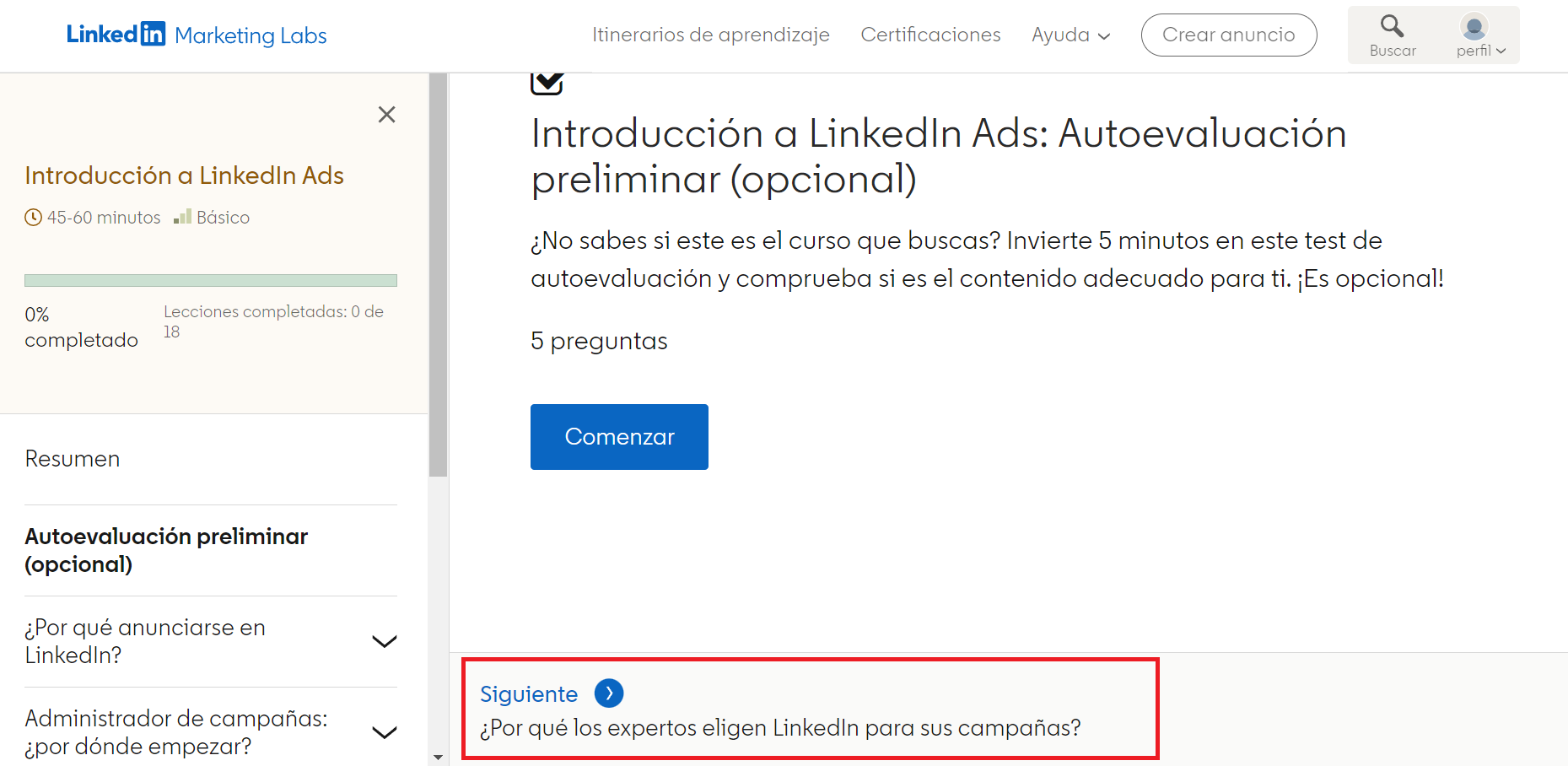The width and height of the screenshot is (1568, 766).
Task: Go to Certificaciones in the navigation
Action: [930, 35]
